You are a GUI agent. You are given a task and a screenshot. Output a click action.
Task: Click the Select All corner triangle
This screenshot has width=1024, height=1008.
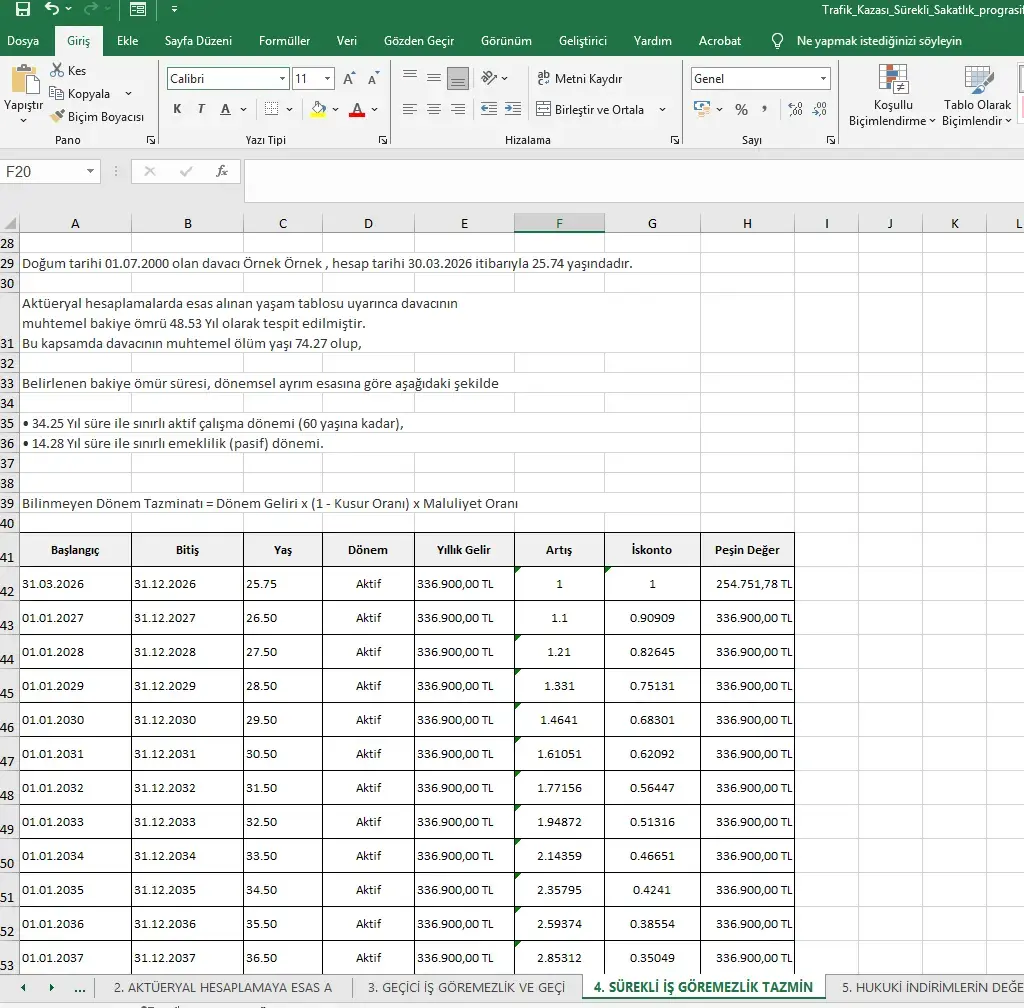pos(10,224)
